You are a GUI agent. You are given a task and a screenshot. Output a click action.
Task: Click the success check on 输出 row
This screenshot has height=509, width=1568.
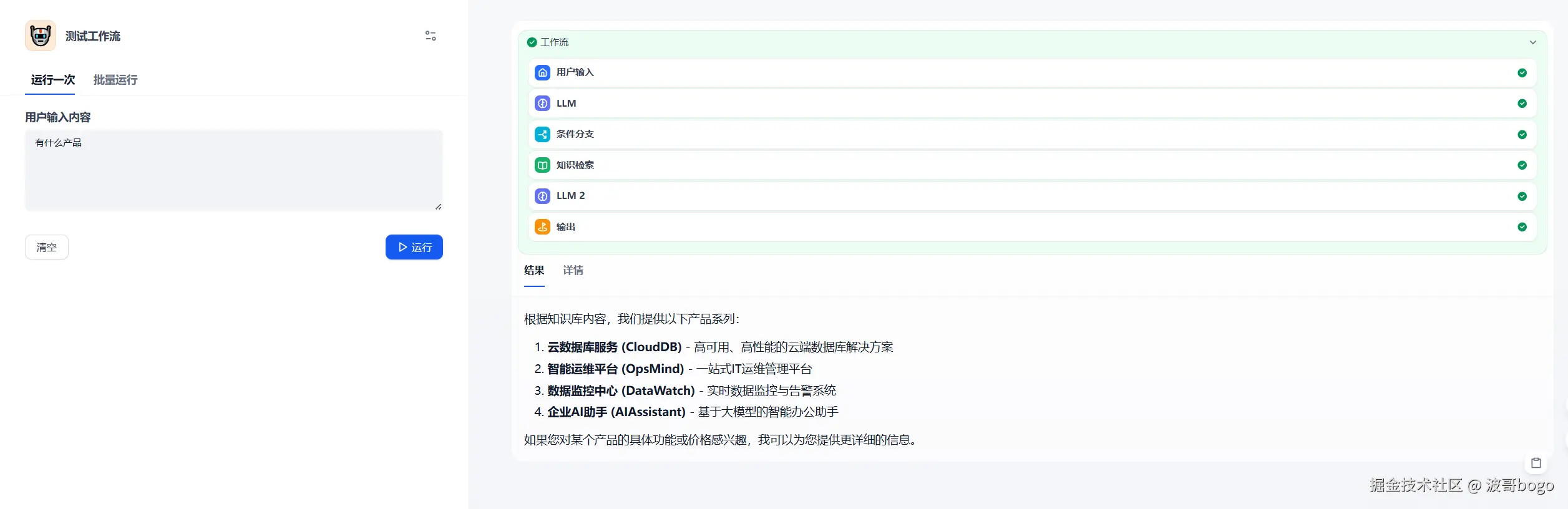(1522, 227)
